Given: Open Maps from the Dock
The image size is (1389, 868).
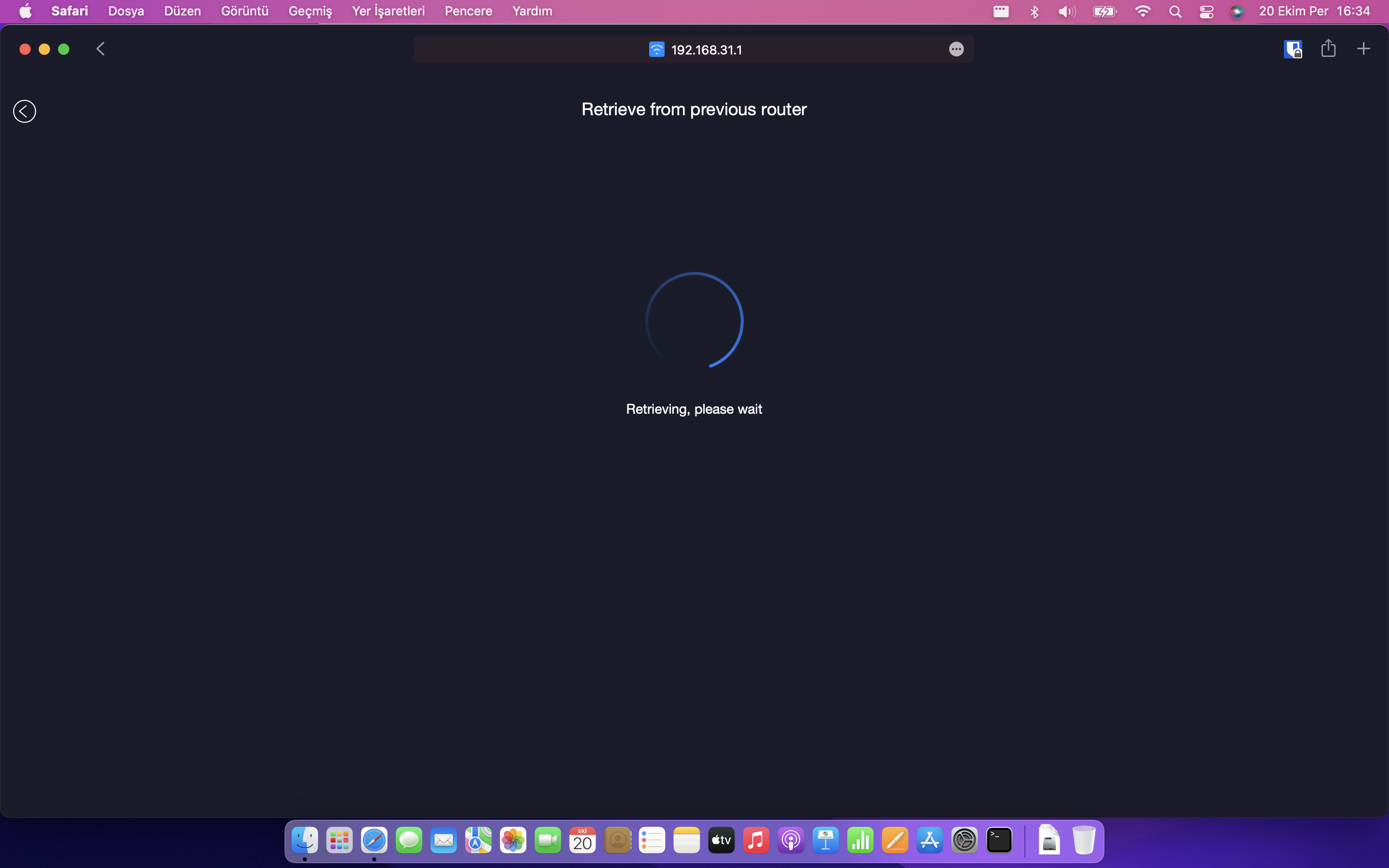Looking at the screenshot, I should 478,841.
